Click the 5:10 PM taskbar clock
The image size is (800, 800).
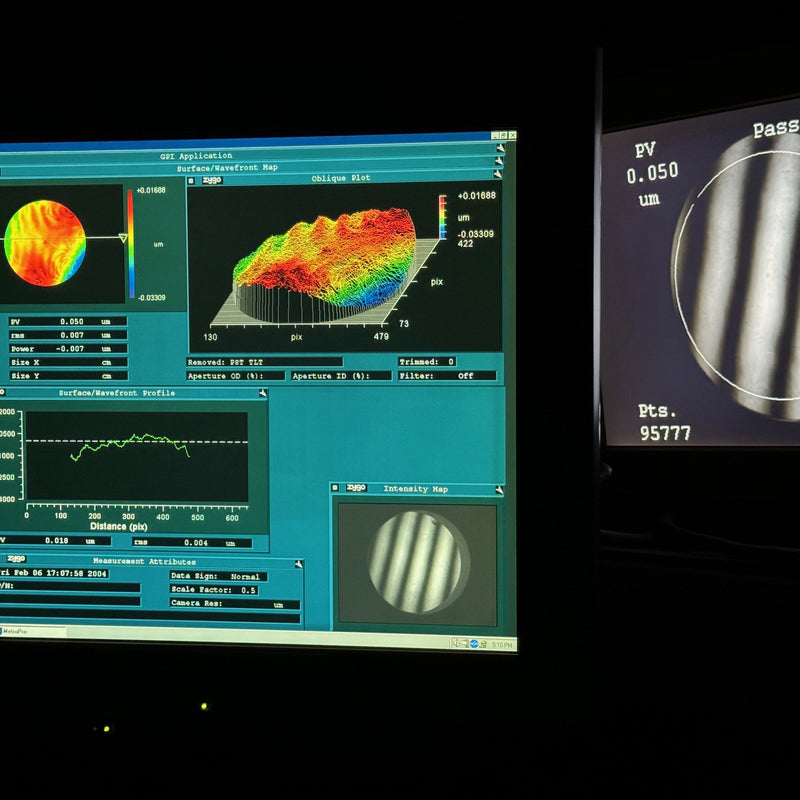tap(502, 645)
